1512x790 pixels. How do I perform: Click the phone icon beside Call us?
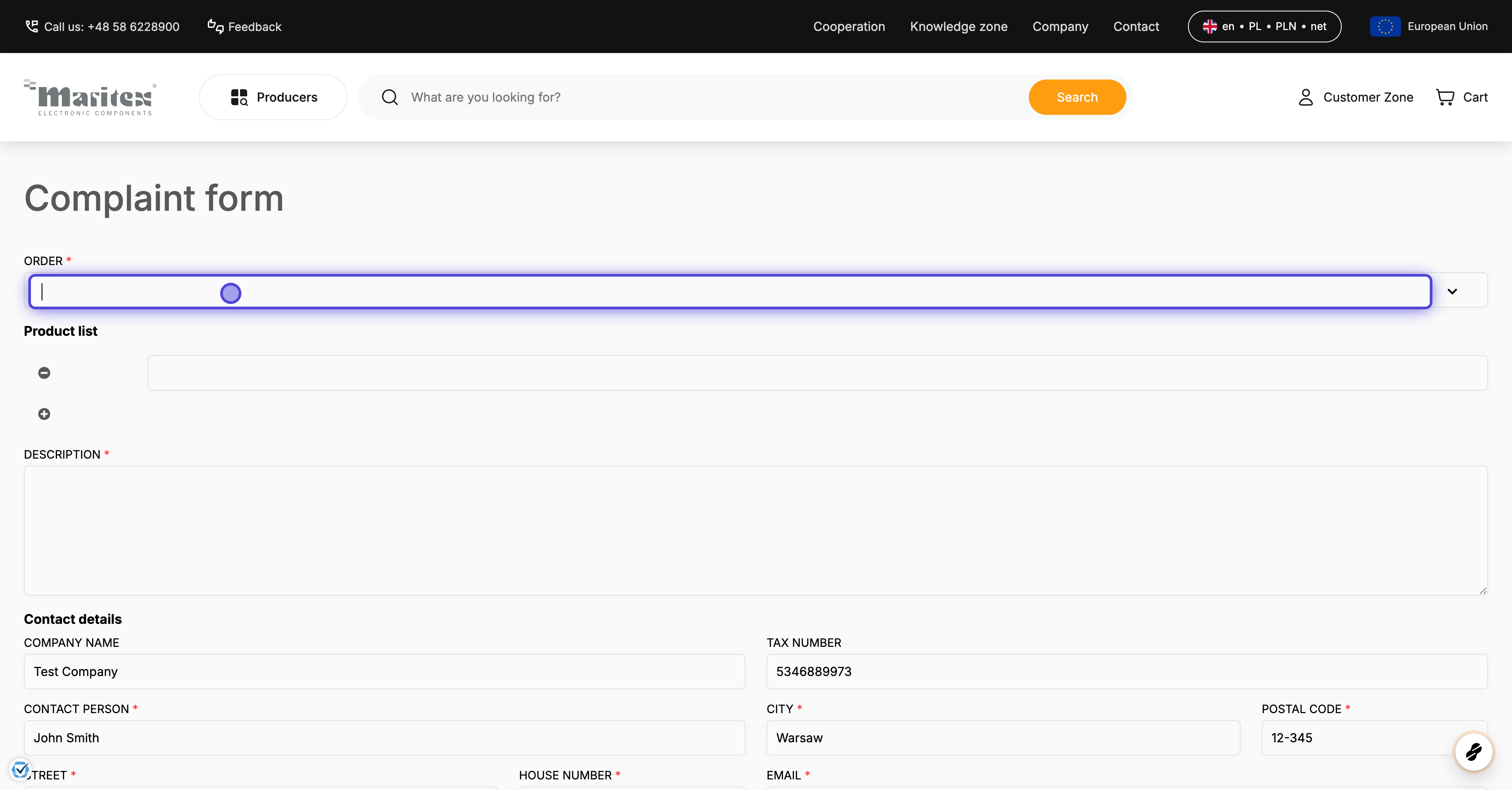click(x=32, y=27)
